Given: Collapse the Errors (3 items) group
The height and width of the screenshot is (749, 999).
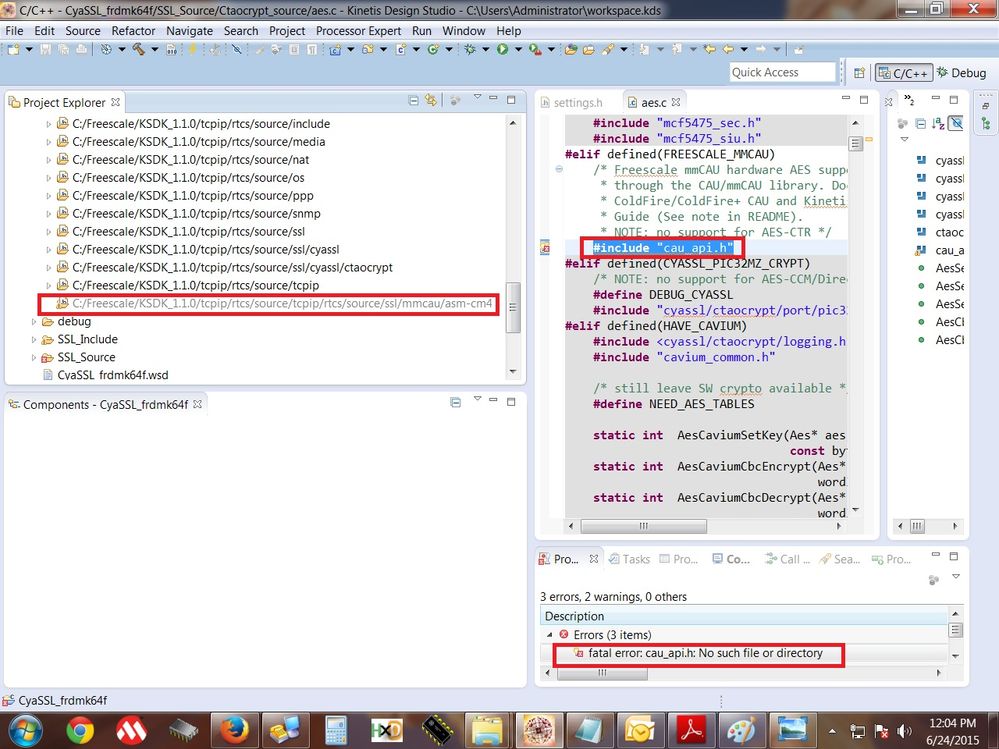Looking at the screenshot, I should tap(550, 635).
